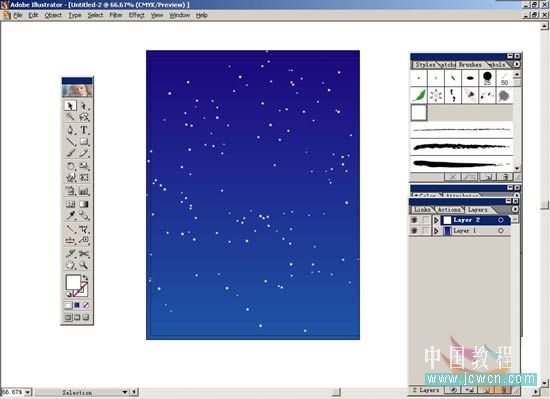Expand Layer 2 with its disclosure triangle
This screenshot has height=399, width=550.
(x=436, y=220)
